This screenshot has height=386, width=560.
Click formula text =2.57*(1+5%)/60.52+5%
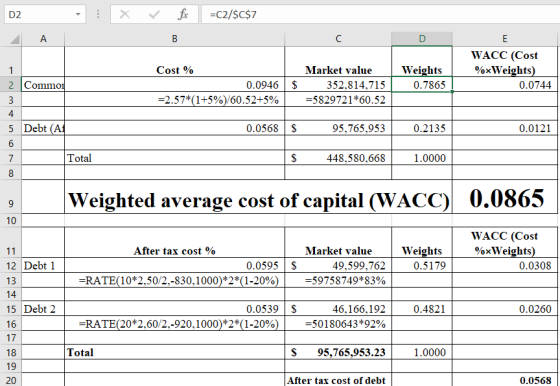pyautogui.click(x=218, y=100)
